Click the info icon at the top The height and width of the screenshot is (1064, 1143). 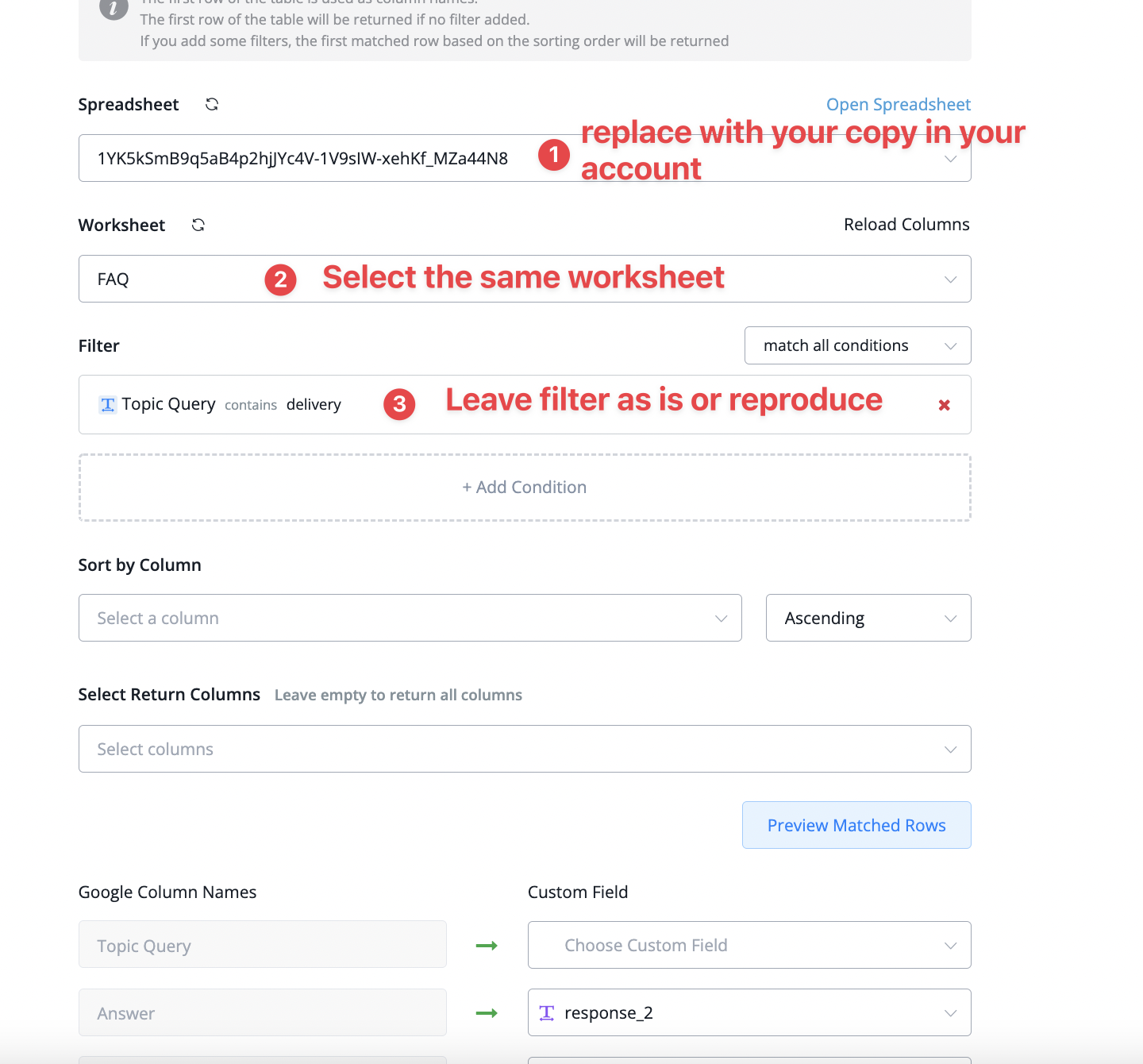(114, 8)
